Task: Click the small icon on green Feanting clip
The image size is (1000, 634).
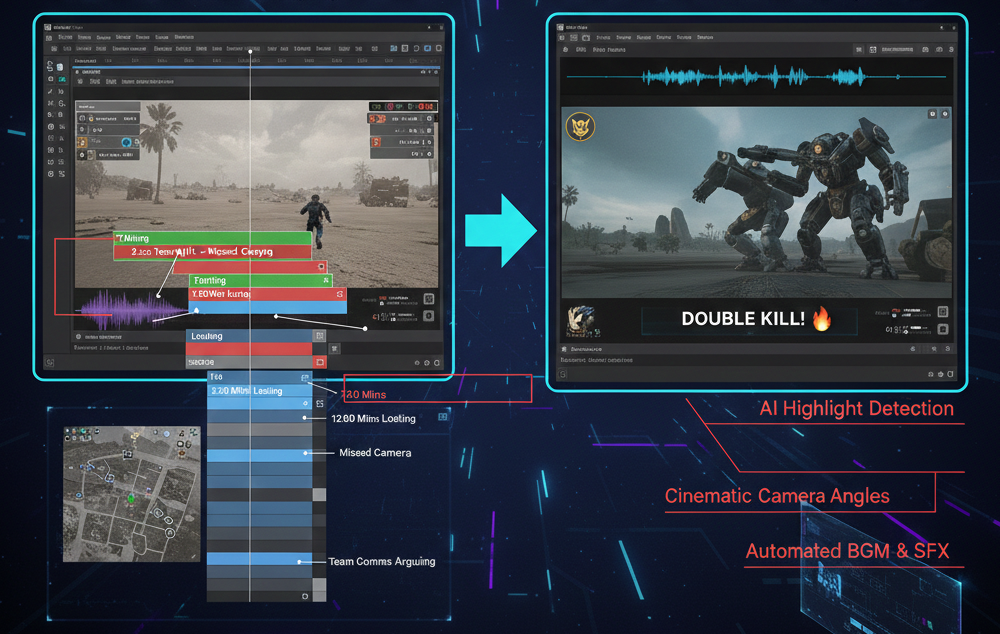Action: point(325,281)
